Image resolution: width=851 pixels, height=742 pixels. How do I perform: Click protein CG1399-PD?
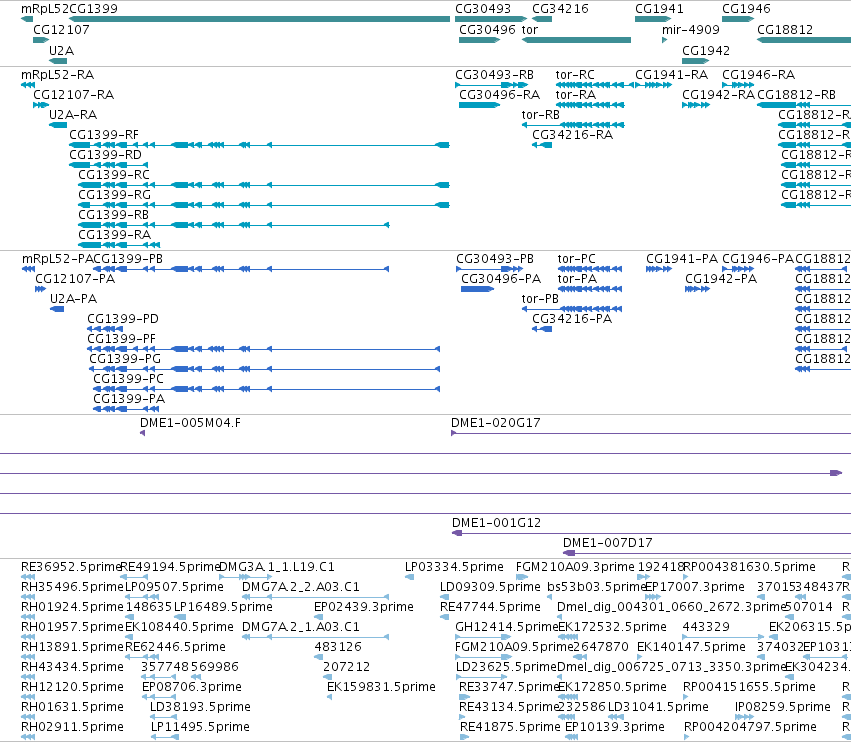[x=123, y=319]
